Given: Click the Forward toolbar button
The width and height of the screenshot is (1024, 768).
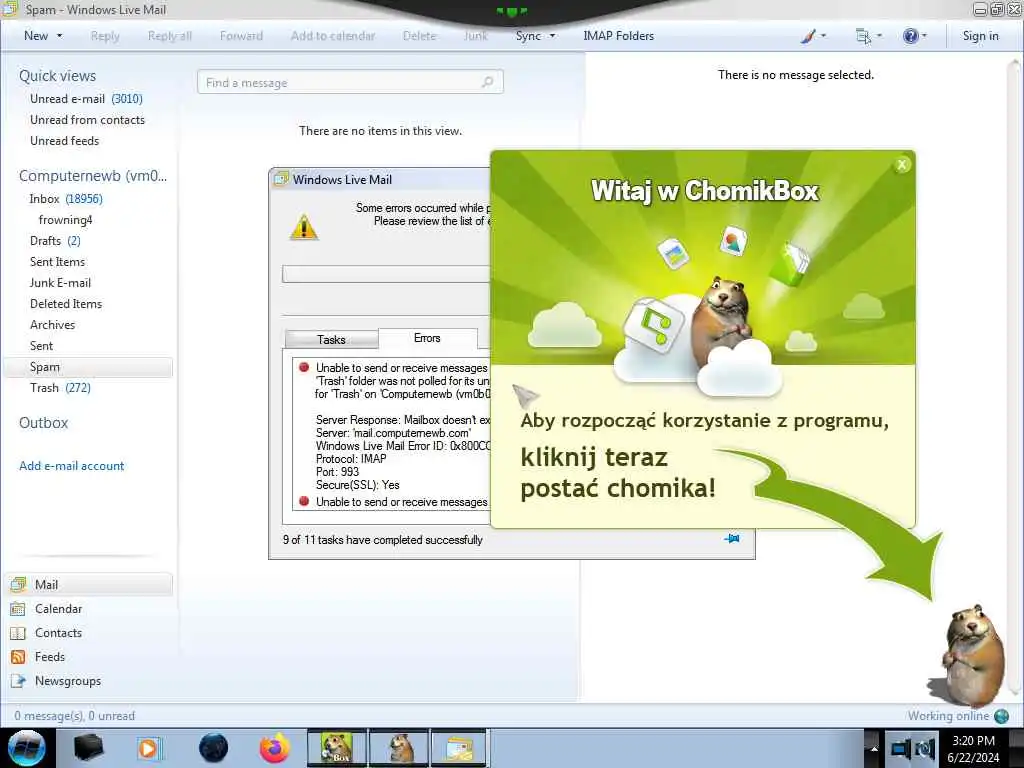Looking at the screenshot, I should [x=241, y=36].
